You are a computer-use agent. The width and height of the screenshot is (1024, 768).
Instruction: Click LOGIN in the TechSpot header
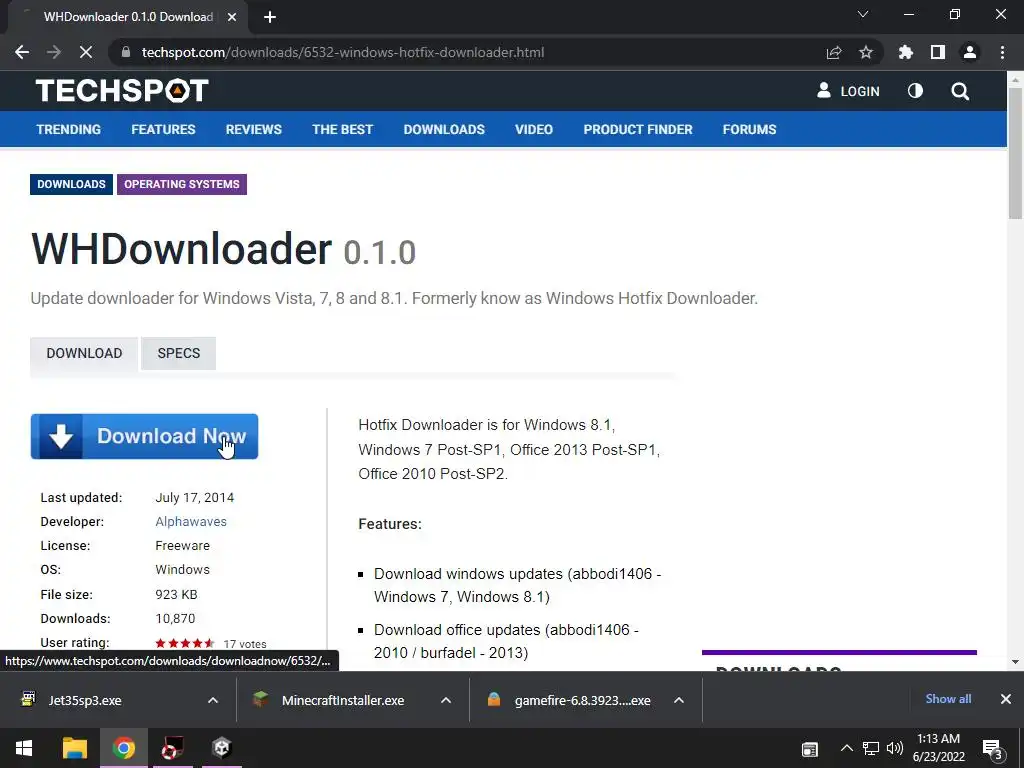848,91
